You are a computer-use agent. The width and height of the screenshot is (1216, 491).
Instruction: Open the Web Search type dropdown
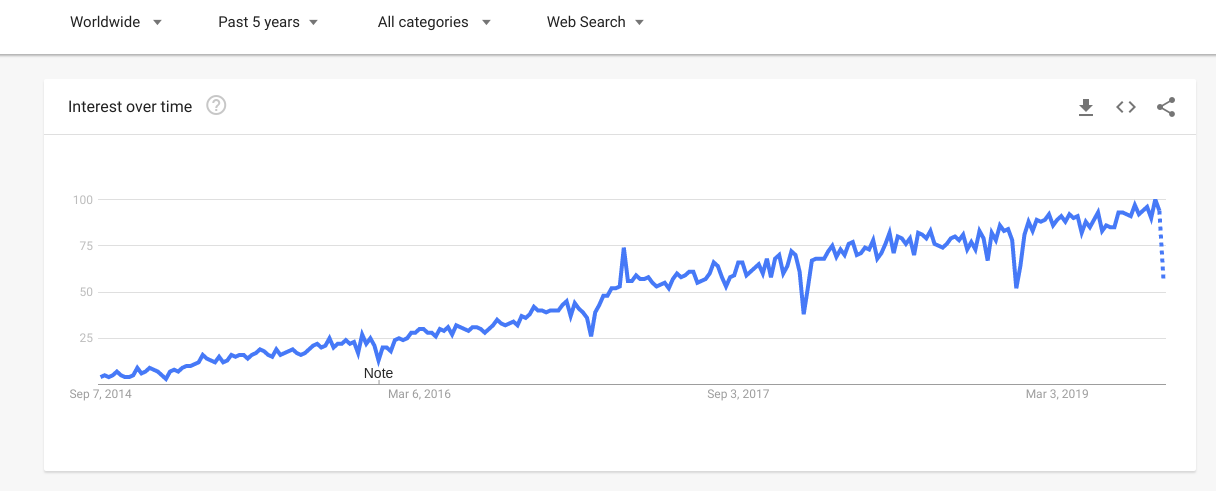click(595, 22)
